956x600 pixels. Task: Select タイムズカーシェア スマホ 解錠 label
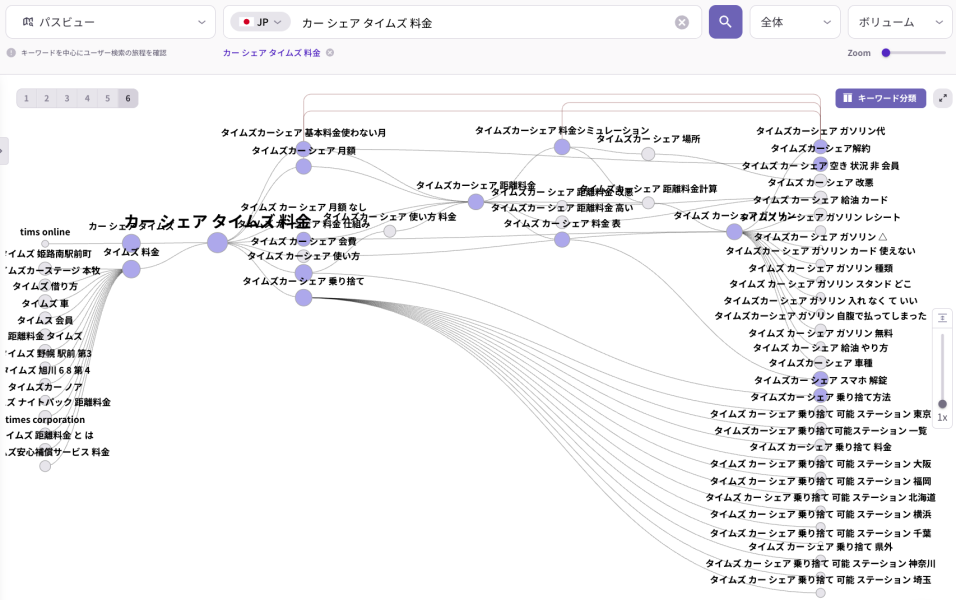click(x=821, y=380)
